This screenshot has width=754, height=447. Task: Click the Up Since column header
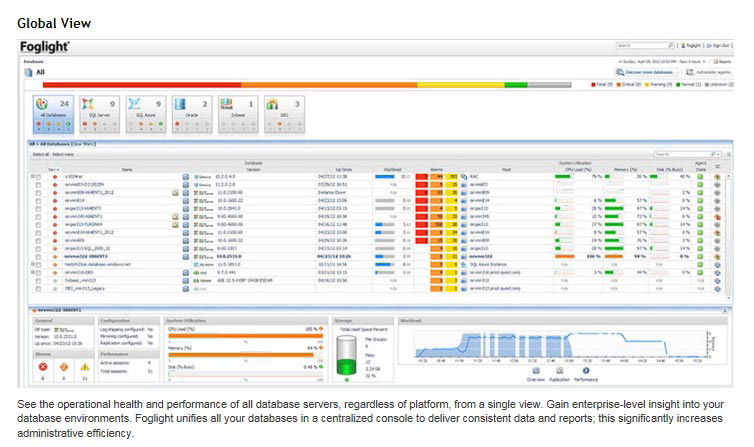pyautogui.click(x=343, y=170)
